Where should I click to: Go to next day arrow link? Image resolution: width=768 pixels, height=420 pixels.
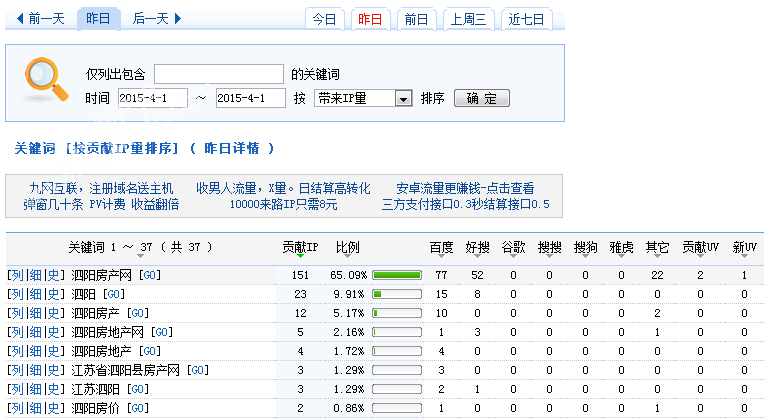(157, 18)
